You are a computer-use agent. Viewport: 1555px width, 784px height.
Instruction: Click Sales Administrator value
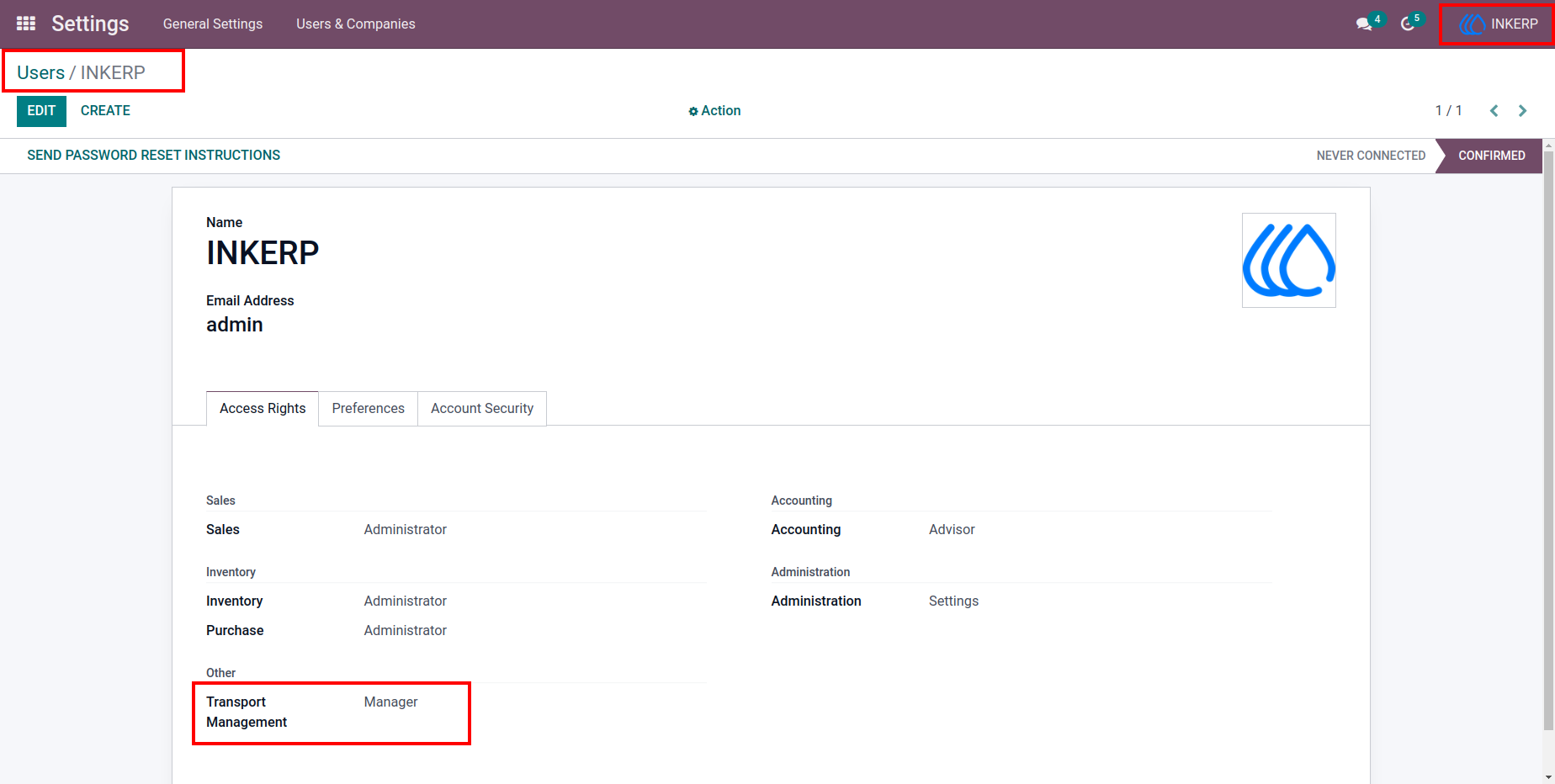coord(406,530)
